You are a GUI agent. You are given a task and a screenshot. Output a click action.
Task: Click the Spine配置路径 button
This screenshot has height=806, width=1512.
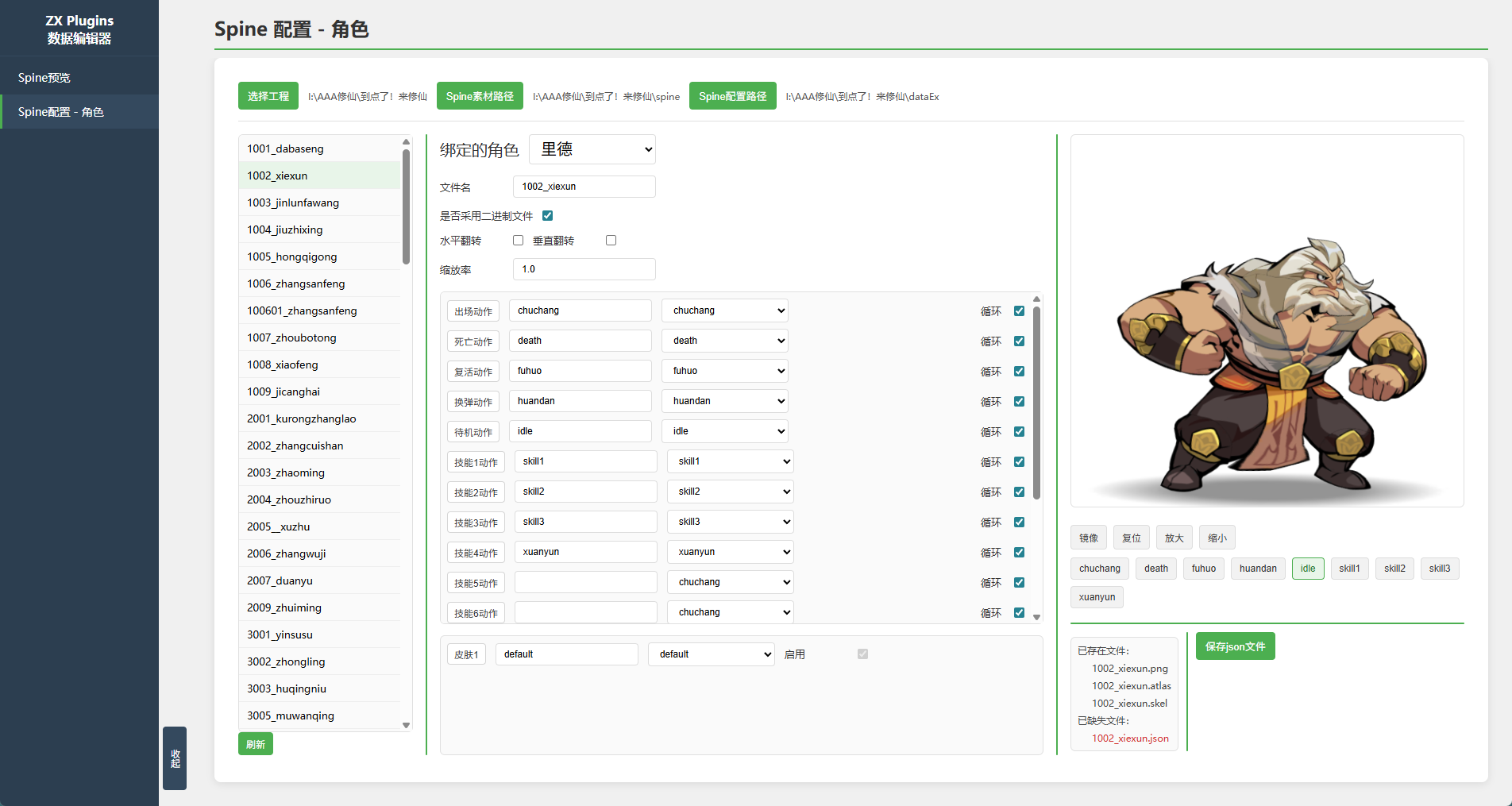coord(733,96)
